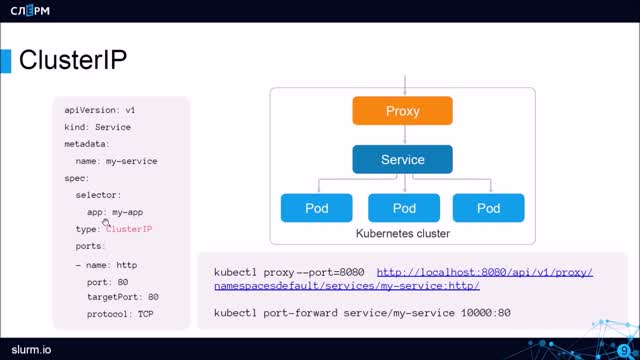Click the 'kind: Service' line
This screenshot has height=360, width=640.
(x=98, y=127)
